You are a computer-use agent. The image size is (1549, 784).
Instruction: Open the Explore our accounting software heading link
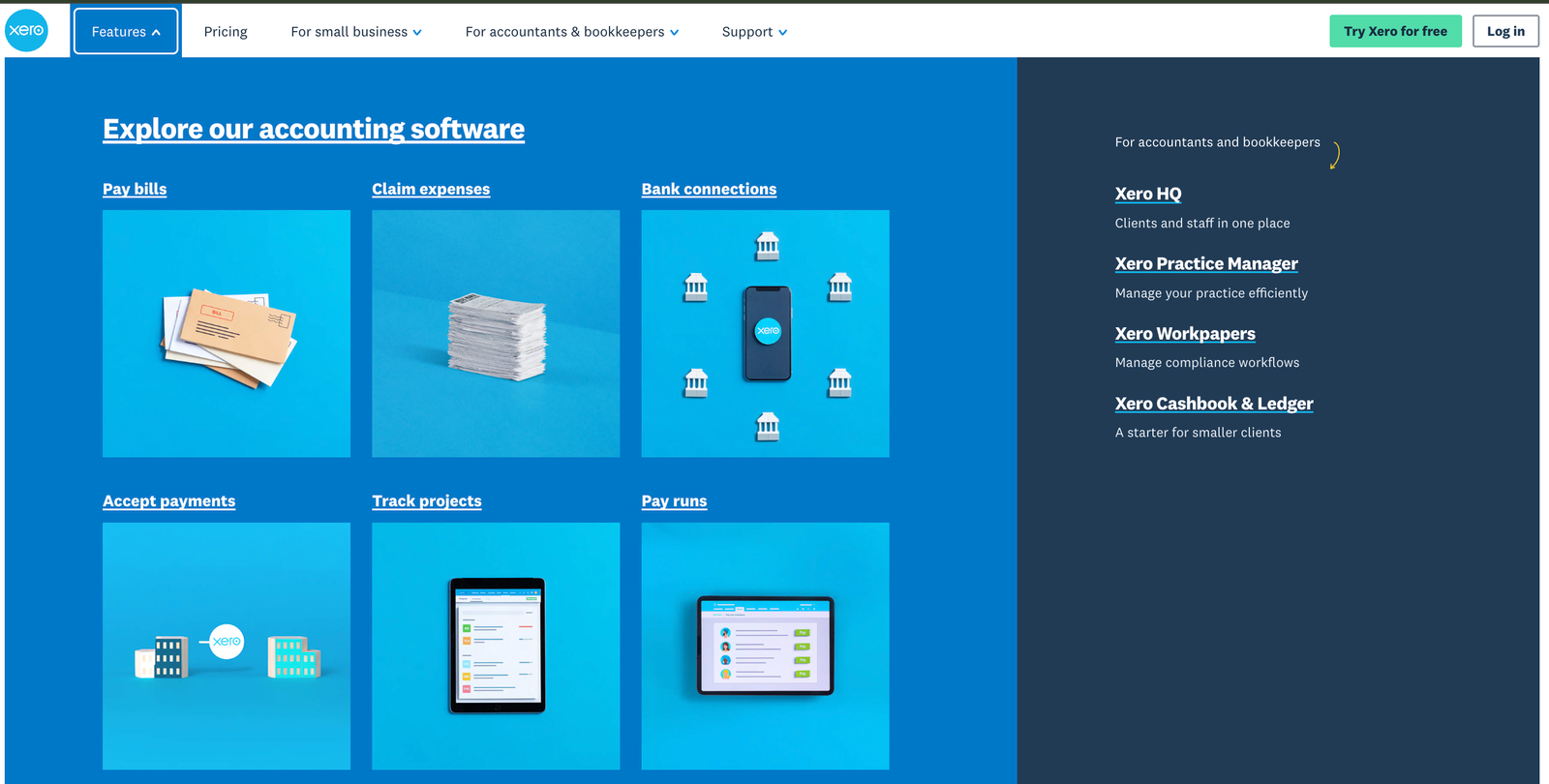coord(314,129)
